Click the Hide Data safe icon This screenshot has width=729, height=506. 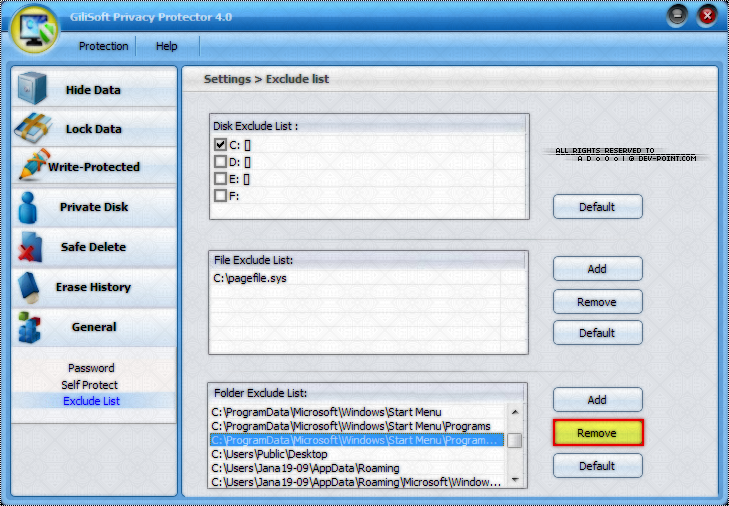pos(32,88)
